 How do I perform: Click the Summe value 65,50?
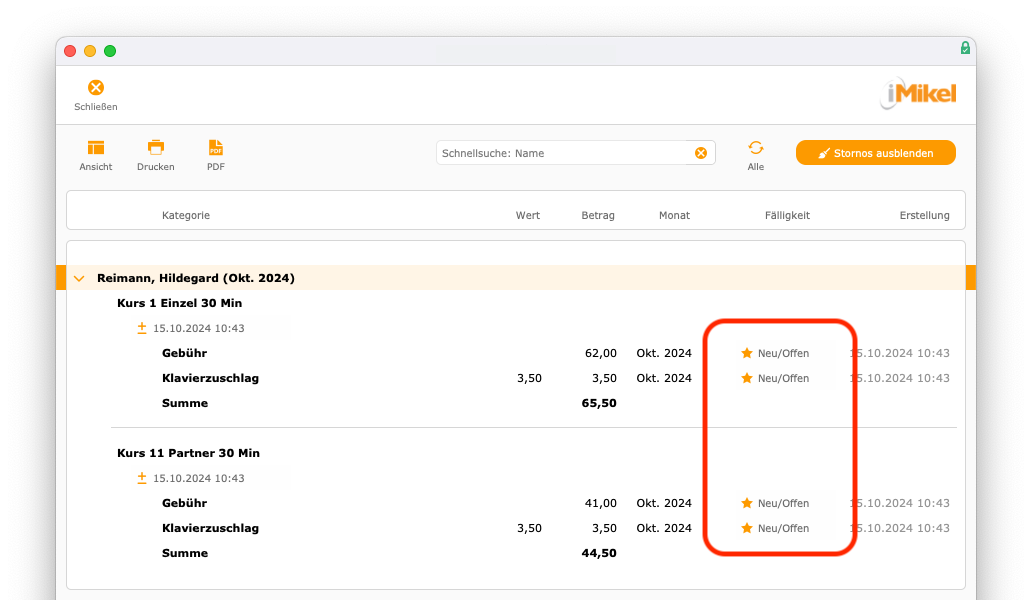599,403
